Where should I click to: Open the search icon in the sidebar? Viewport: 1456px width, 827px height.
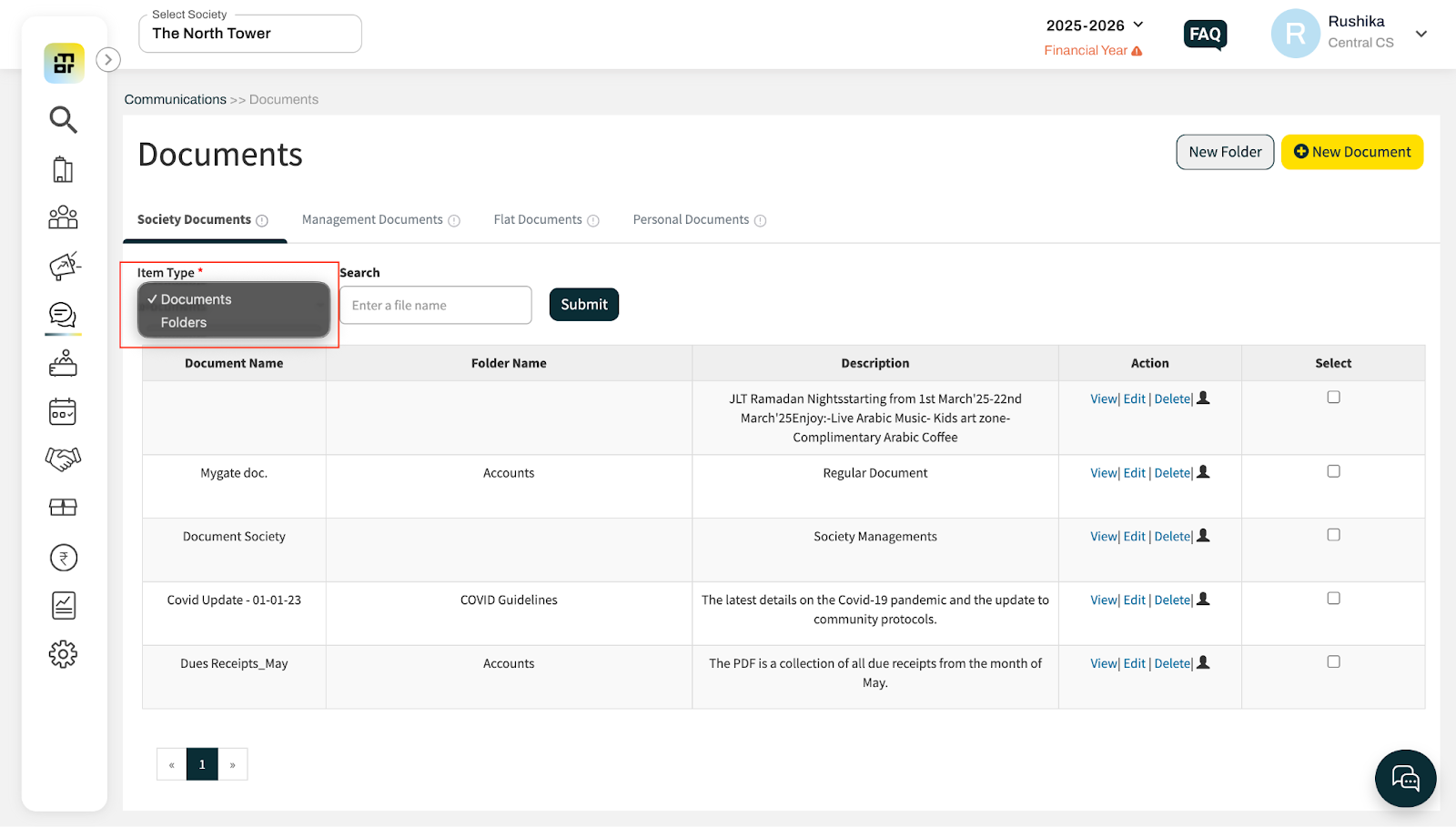tap(63, 119)
